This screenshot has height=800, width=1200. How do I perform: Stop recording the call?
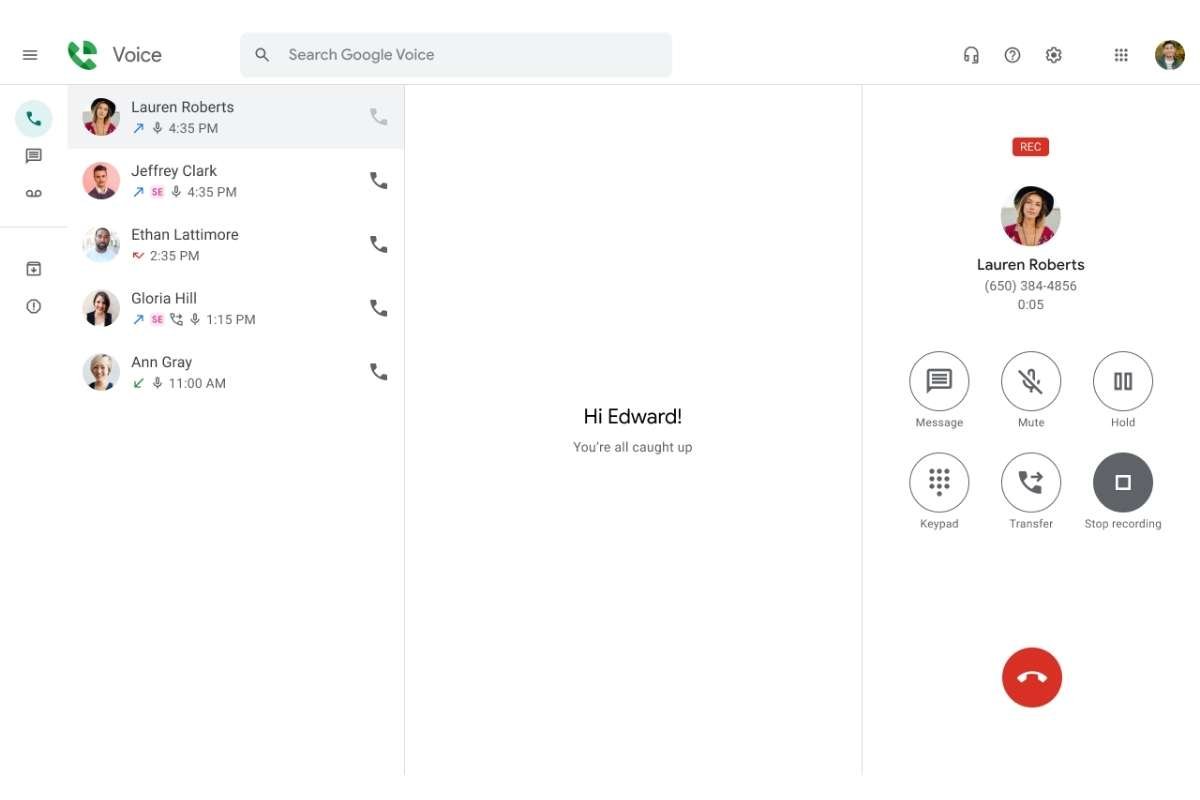pos(1122,481)
